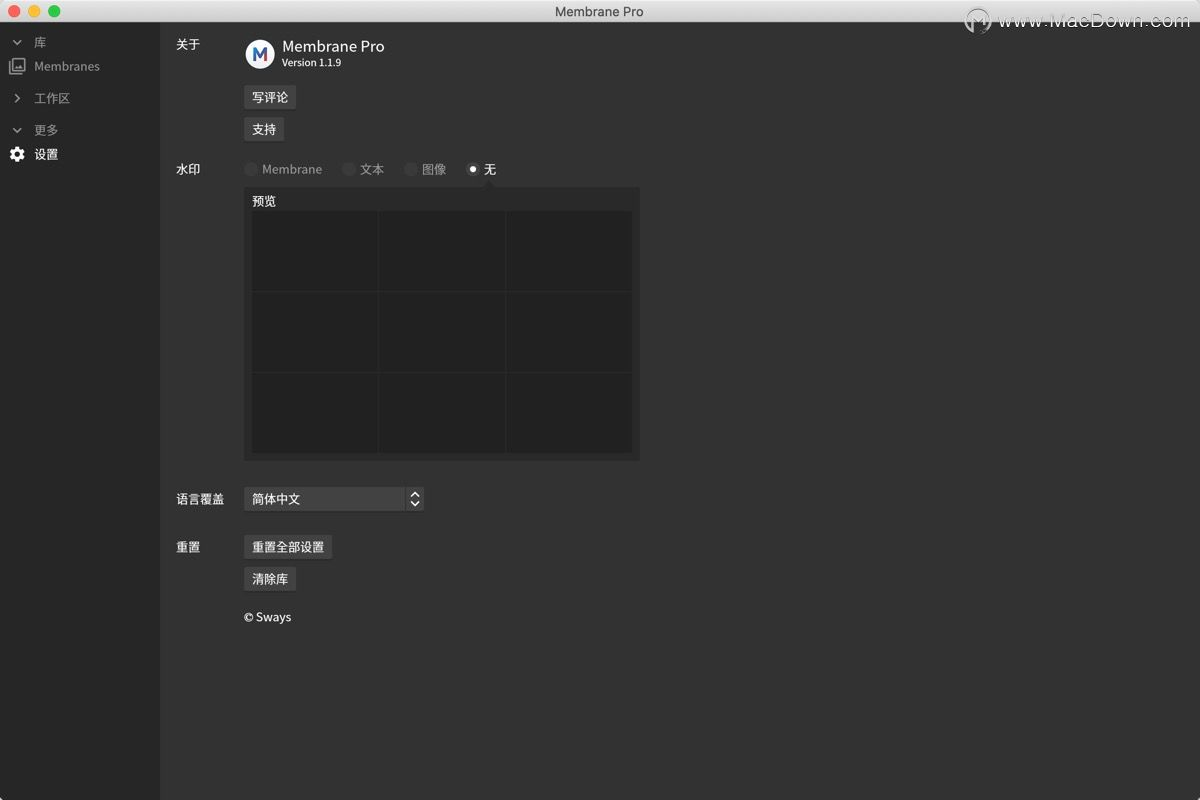This screenshot has width=1200, height=800.
Task: Click the 预览 label in watermark panel
Action: point(264,201)
